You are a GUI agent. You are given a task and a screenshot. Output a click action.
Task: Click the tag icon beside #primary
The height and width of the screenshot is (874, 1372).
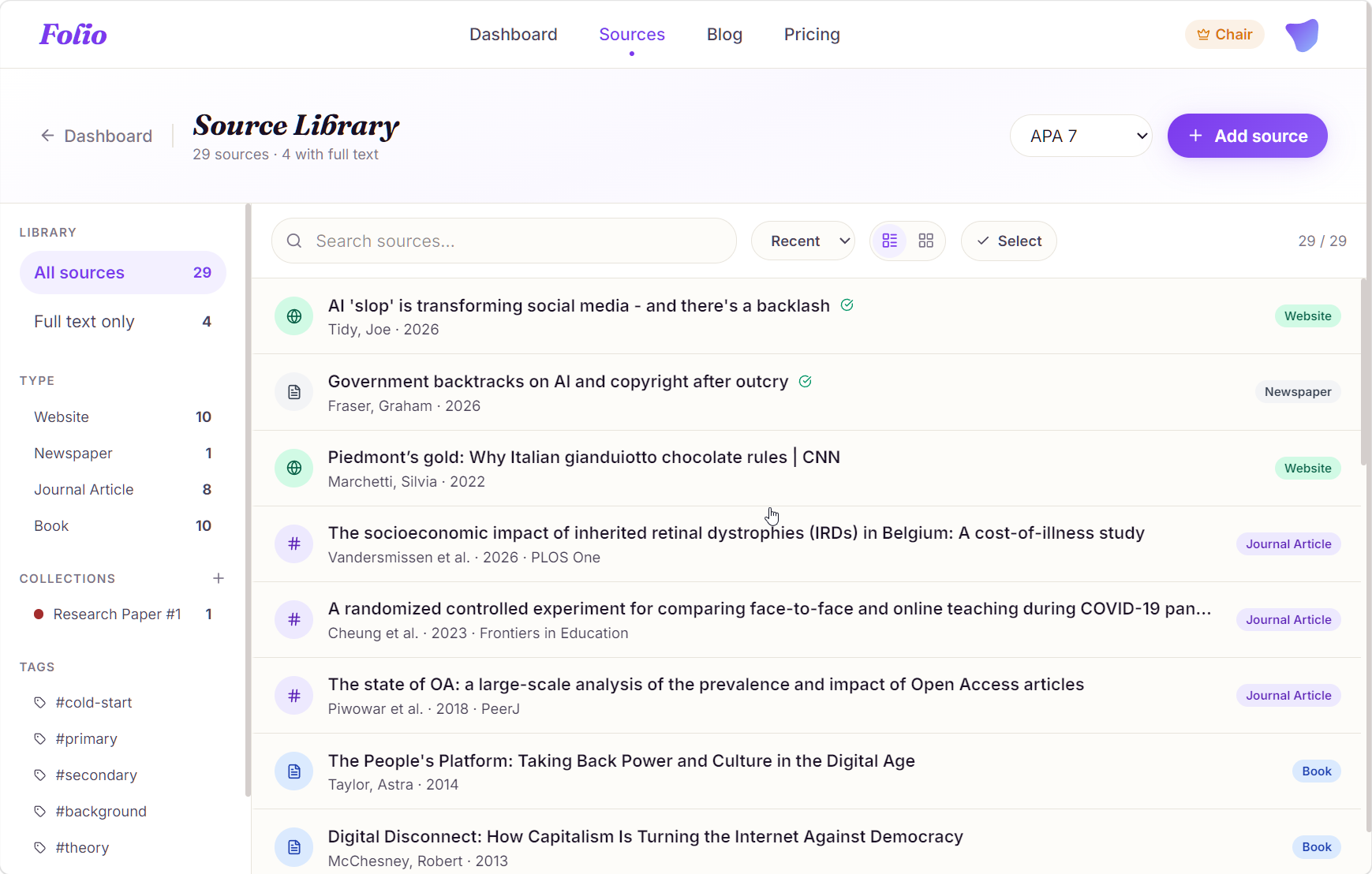pyautogui.click(x=40, y=738)
